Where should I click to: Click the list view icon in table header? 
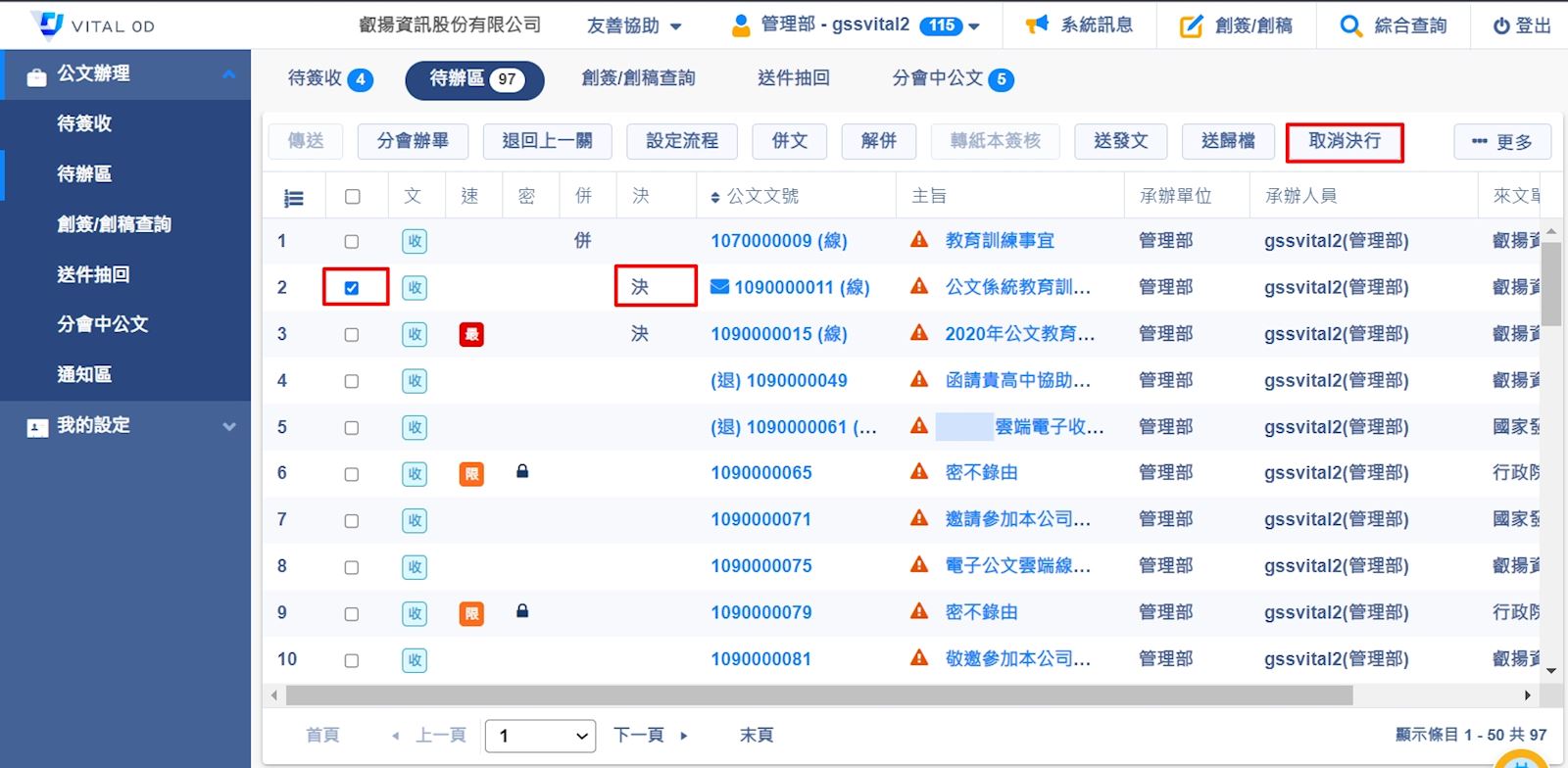coord(293,198)
